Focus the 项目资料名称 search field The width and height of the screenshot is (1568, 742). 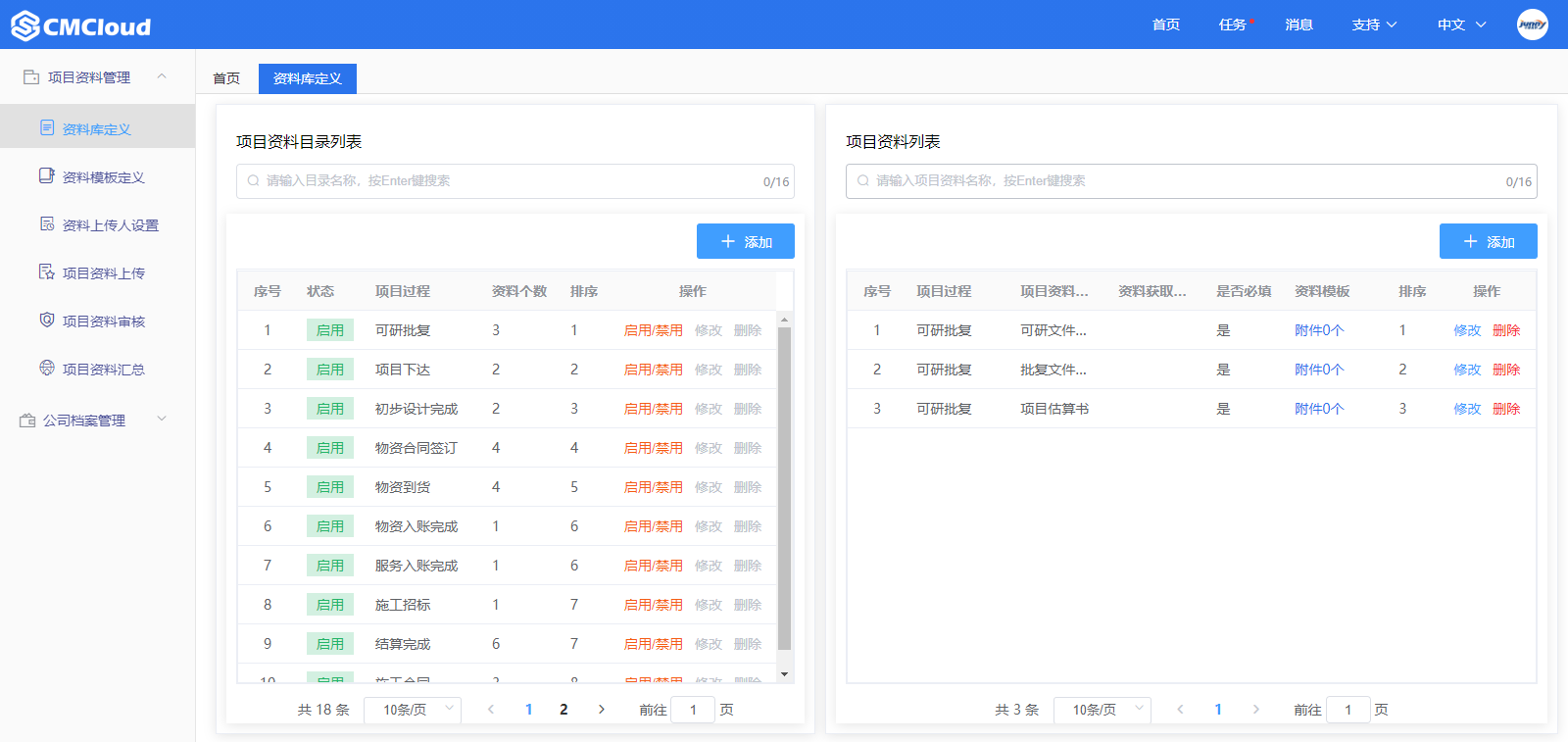(x=1191, y=181)
